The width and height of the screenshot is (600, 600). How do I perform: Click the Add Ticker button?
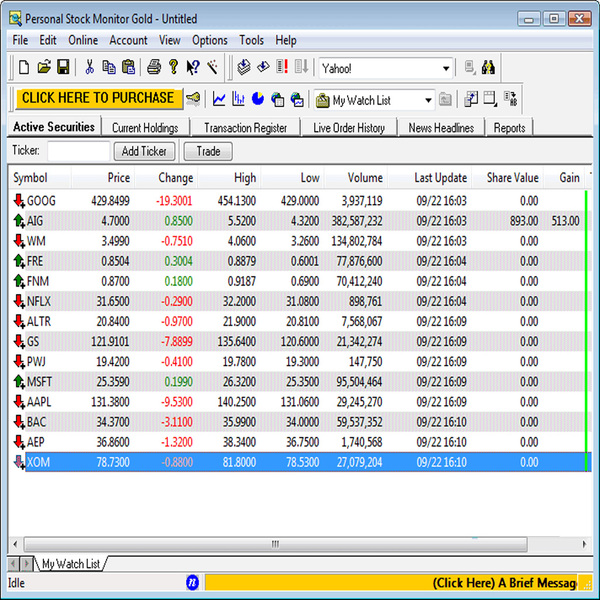pos(144,151)
